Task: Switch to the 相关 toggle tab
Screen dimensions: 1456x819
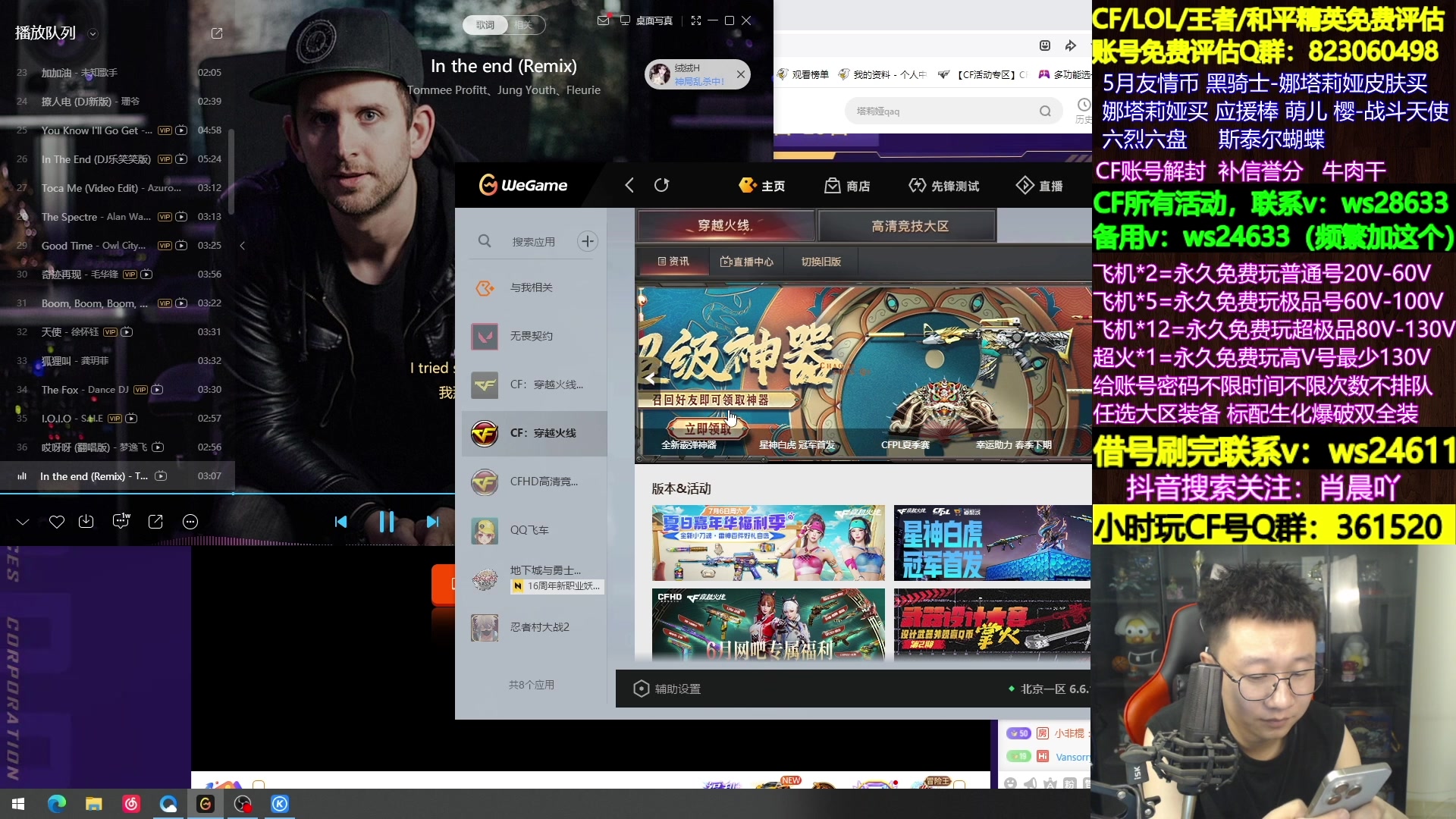Action: [524, 25]
